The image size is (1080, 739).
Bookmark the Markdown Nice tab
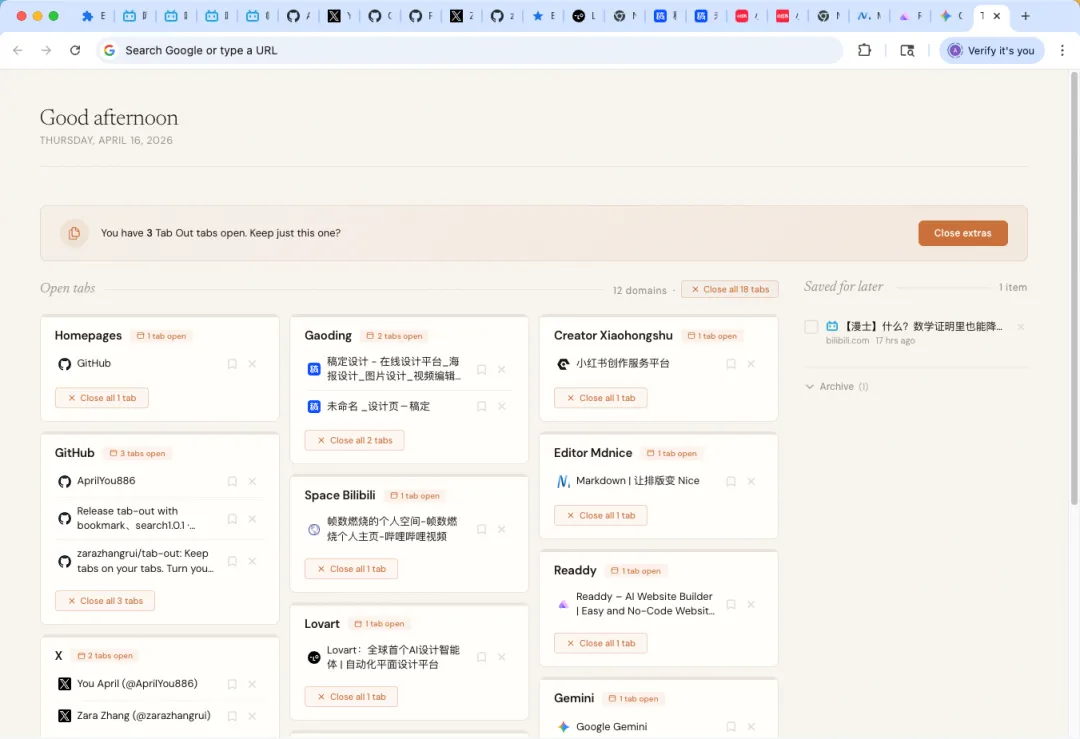[731, 481]
